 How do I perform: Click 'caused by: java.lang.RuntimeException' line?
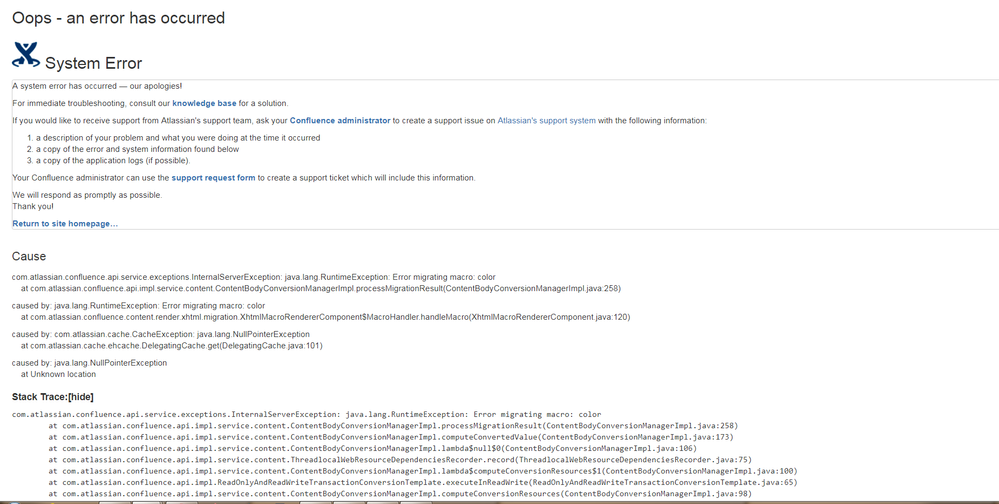click(x=138, y=306)
